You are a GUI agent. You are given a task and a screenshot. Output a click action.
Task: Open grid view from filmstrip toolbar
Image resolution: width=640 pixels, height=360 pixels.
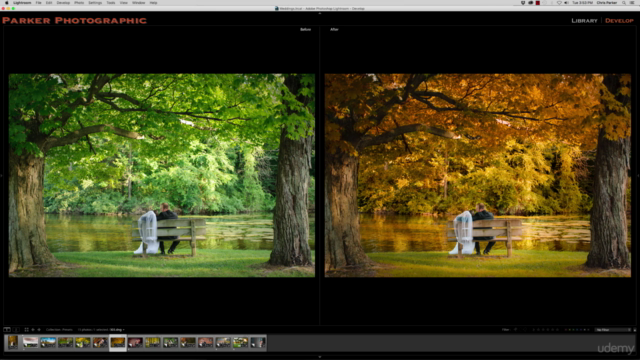click(27, 330)
